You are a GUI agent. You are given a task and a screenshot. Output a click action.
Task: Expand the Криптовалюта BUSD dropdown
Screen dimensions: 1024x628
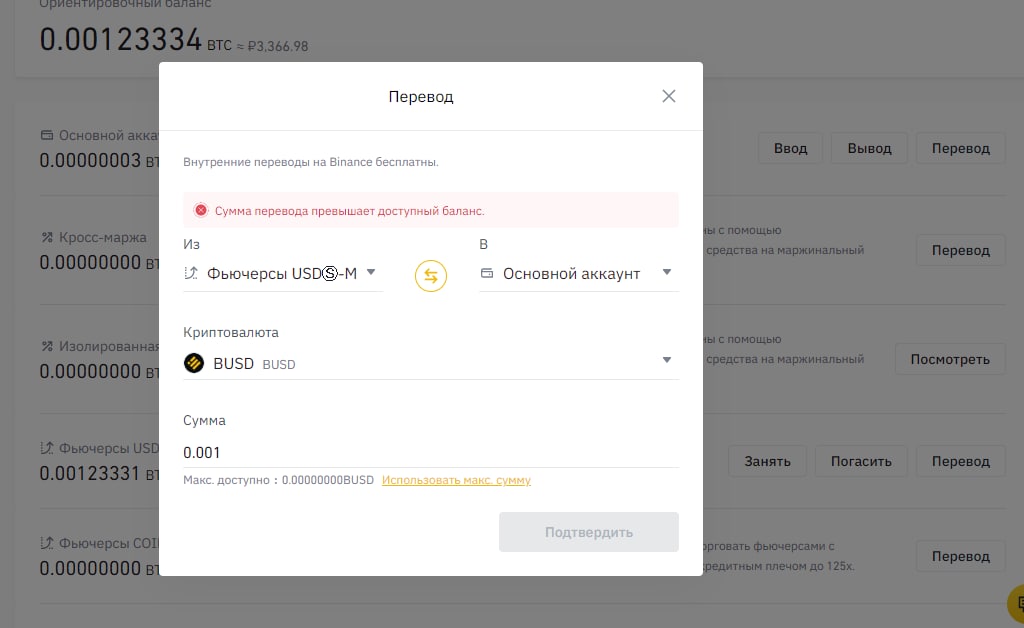[430, 363]
